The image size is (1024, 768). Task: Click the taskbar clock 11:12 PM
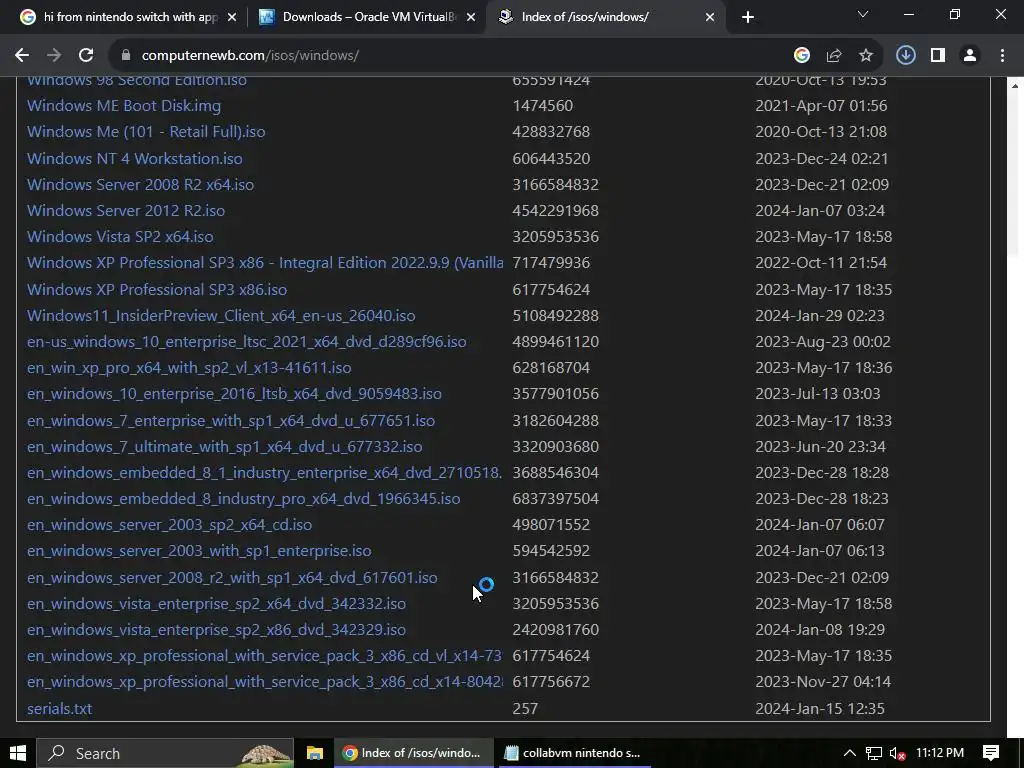pos(940,753)
